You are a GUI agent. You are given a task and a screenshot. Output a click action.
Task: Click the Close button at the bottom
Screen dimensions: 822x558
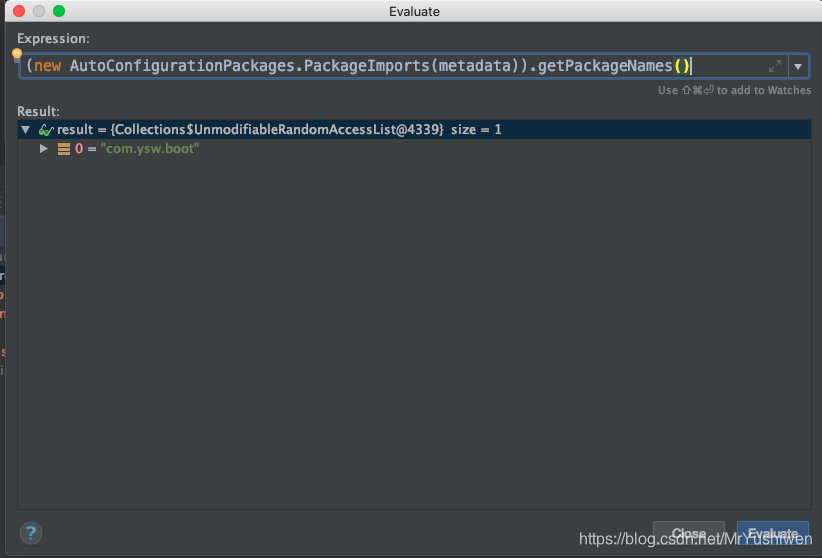click(689, 533)
